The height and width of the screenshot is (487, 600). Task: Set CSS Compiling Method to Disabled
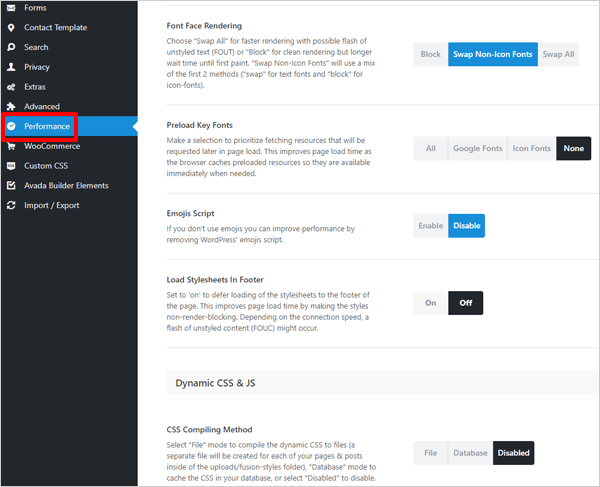pos(514,453)
